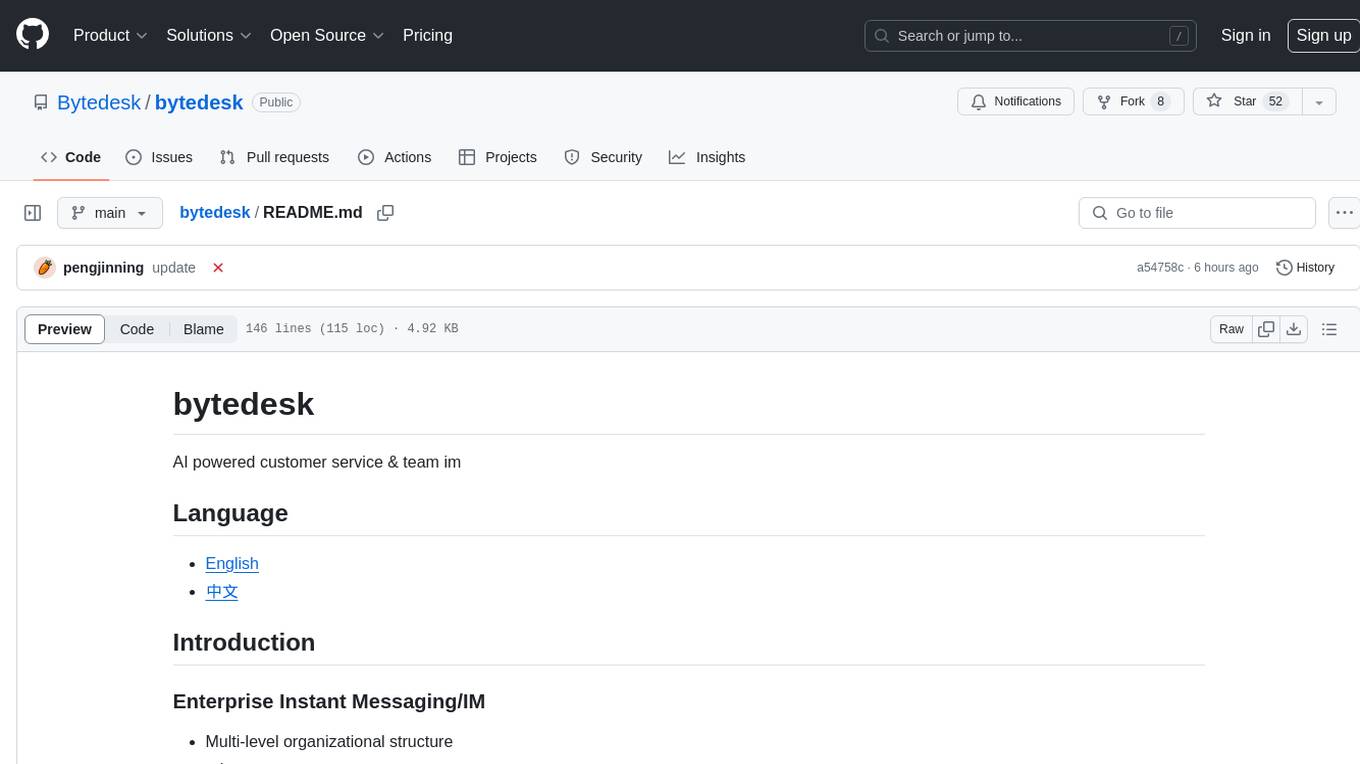The width and height of the screenshot is (1360, 764).
Task: Open the more file actions menu
Action: point(1344,213)
